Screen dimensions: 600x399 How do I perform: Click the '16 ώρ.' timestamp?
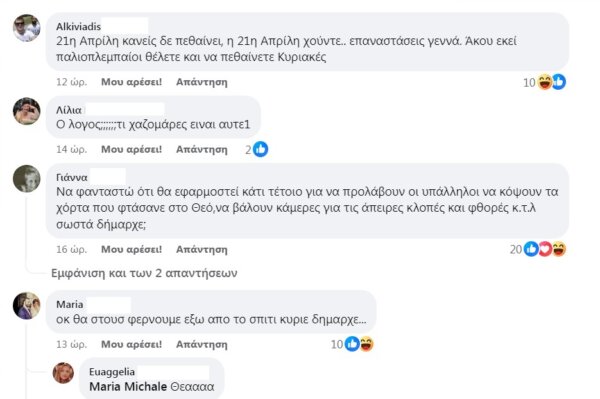click(72, 249)
